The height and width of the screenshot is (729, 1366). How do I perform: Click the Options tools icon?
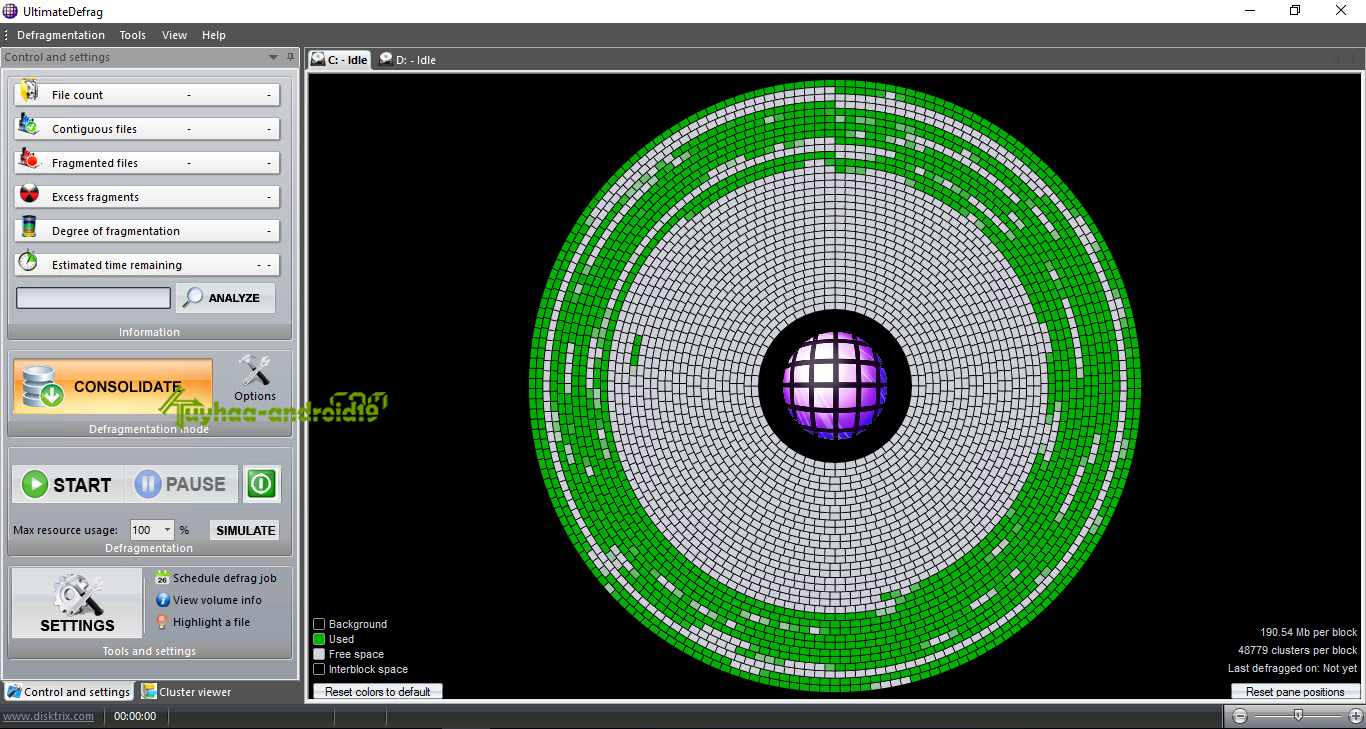click(x=255, y=372)
